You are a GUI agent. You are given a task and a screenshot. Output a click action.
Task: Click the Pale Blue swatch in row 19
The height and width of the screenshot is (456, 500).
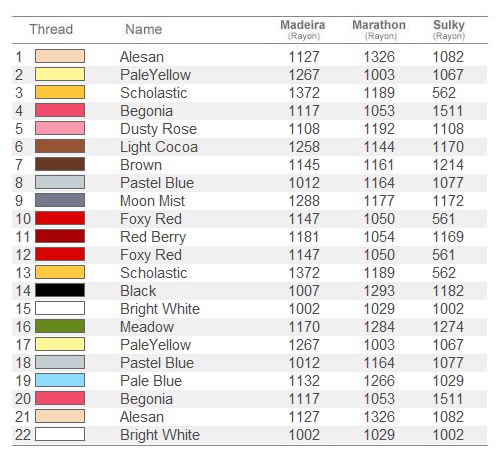pyautogui.click(x=60, y=380)
